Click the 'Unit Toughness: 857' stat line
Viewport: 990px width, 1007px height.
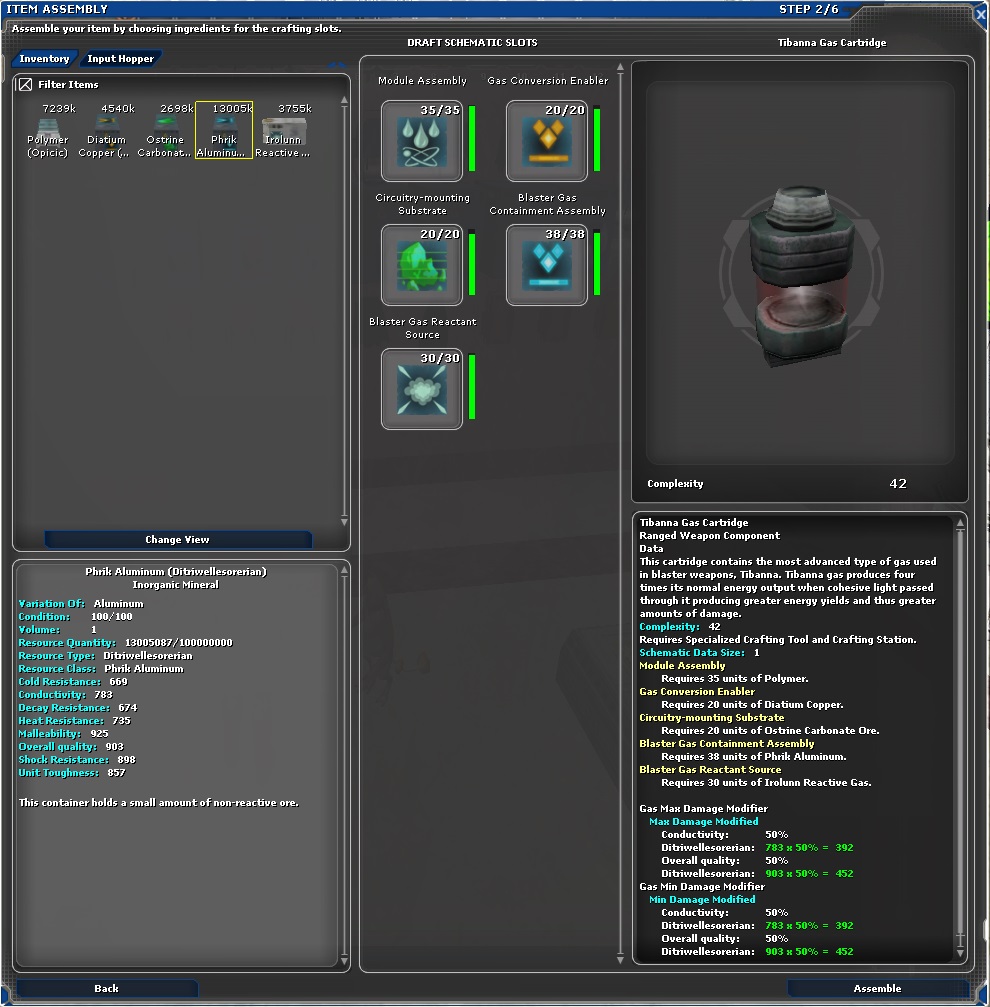click(72, 773)
